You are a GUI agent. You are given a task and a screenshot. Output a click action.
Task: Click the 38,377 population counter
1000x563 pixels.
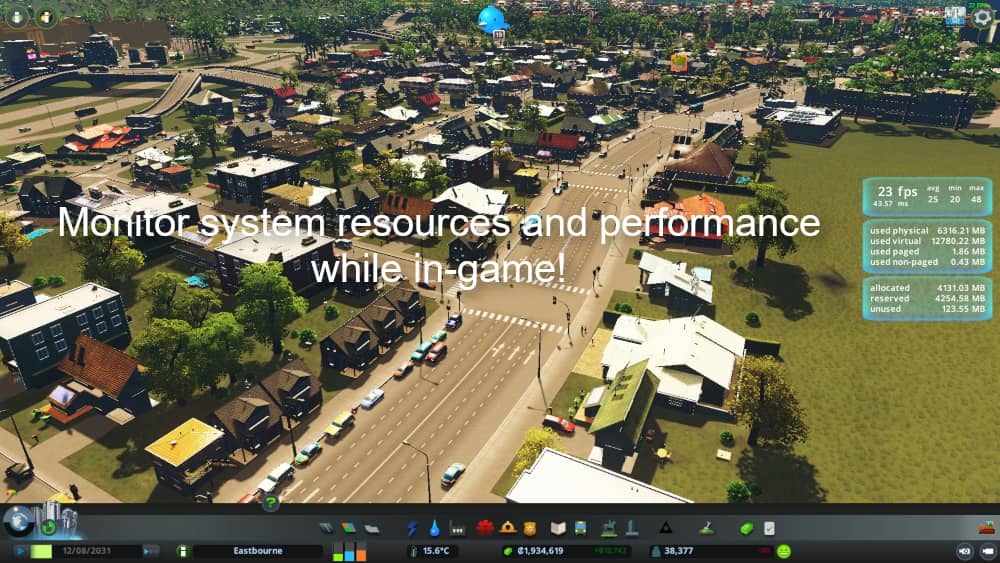click(x=679, y=551)
